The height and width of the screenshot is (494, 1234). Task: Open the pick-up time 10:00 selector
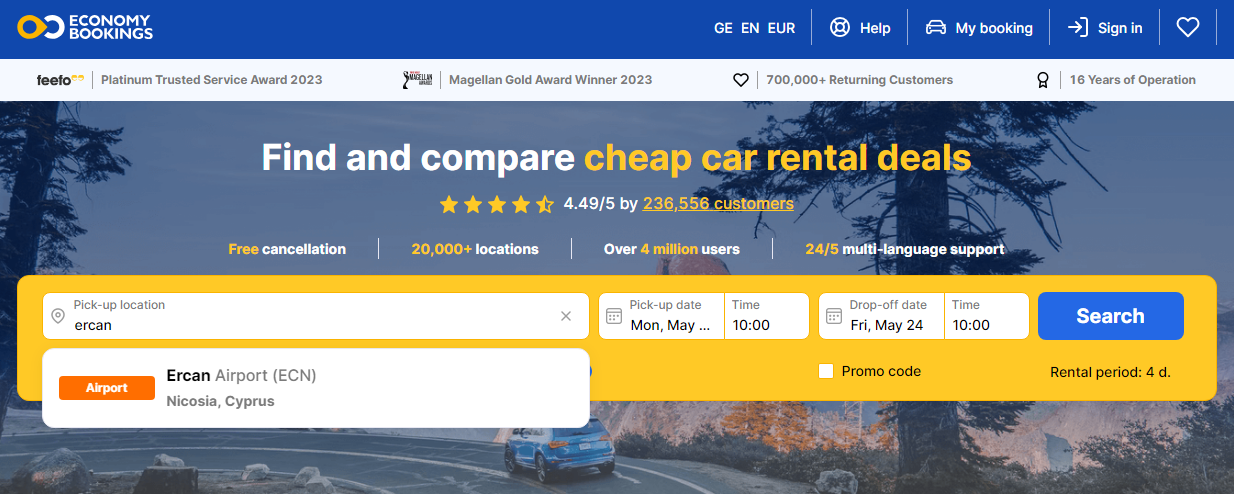(766, 316)
